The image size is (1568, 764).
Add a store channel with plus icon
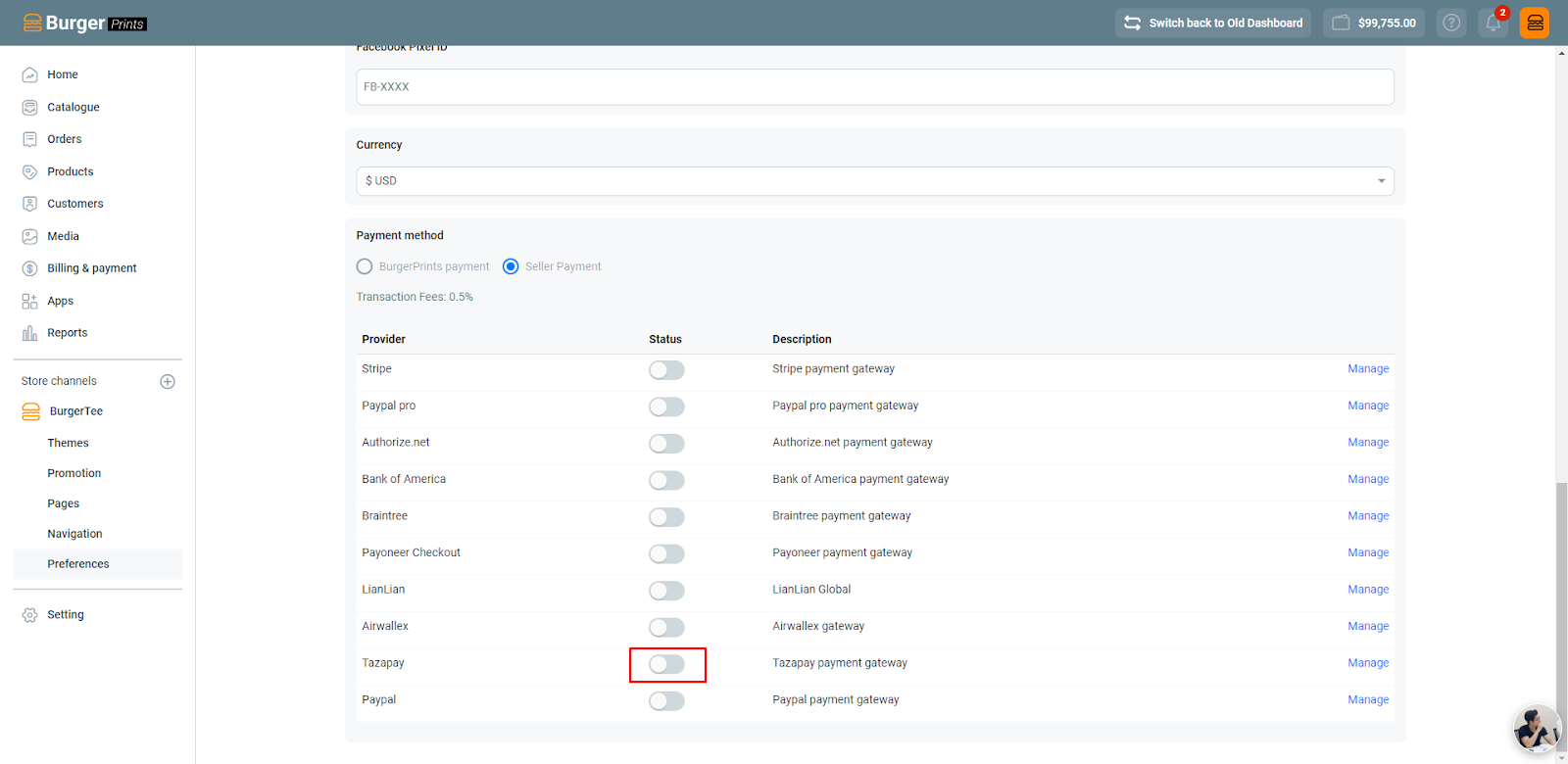pyautogui.click(x=168, y=381)
